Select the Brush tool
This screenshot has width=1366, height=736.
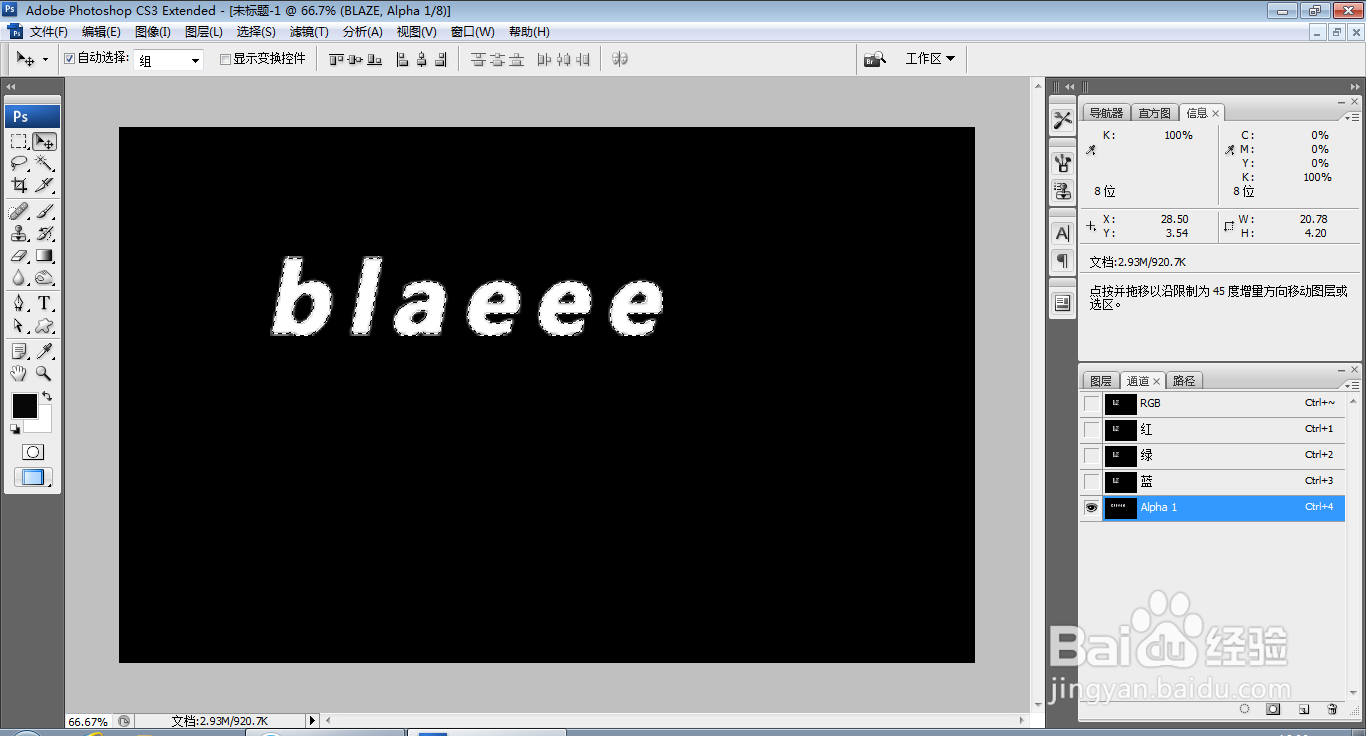pos(44,211)
